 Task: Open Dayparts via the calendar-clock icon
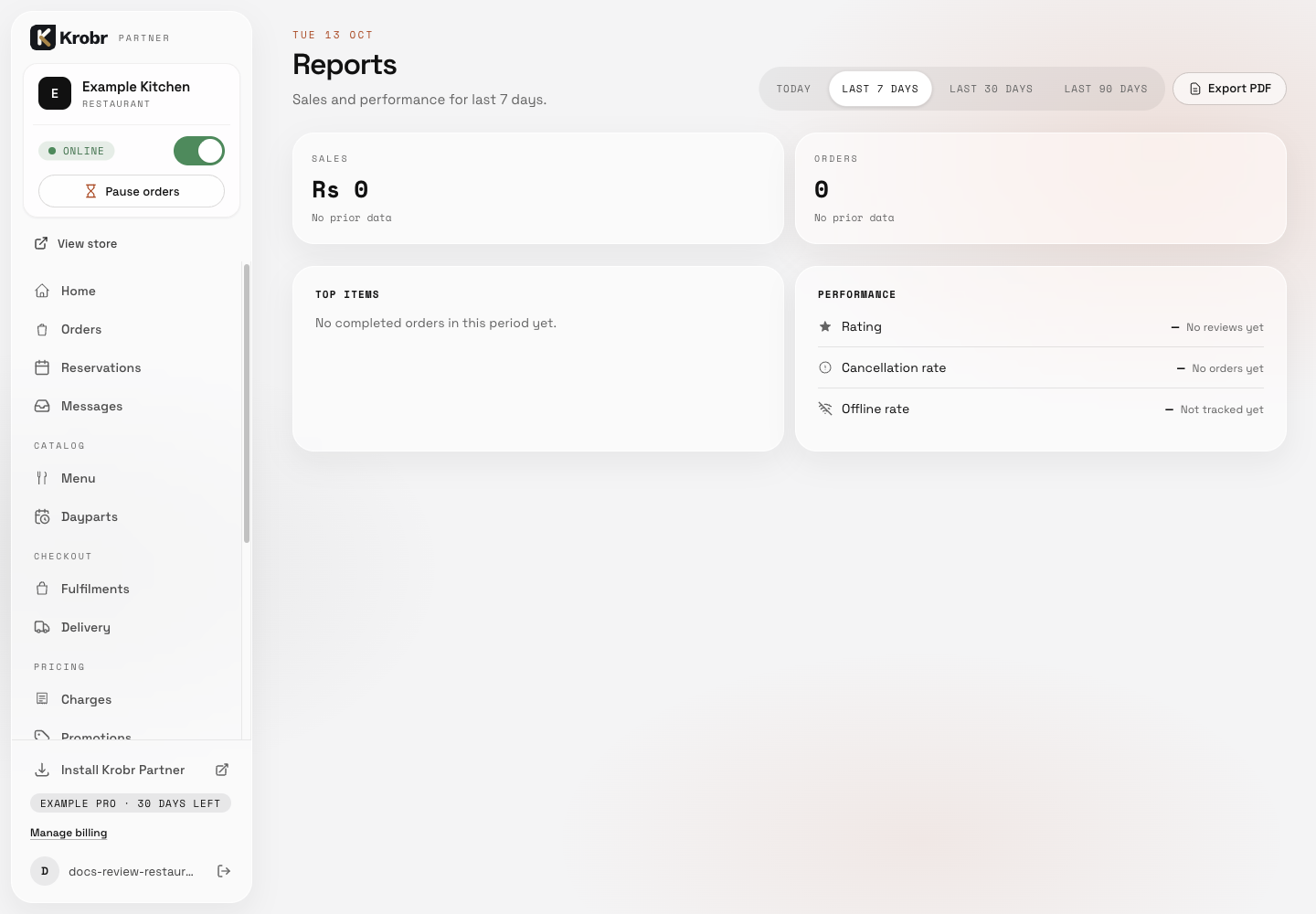coord(42,516)
